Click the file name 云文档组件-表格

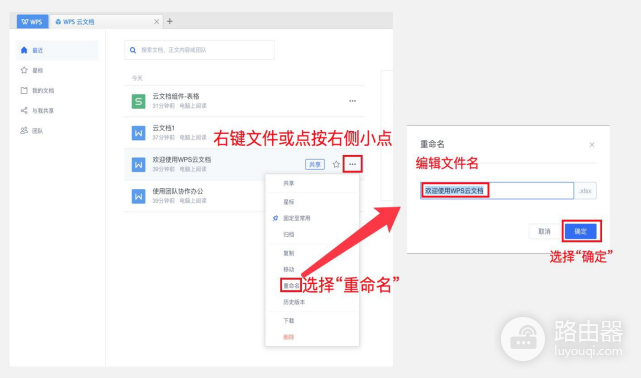click(x=176, y=96)
